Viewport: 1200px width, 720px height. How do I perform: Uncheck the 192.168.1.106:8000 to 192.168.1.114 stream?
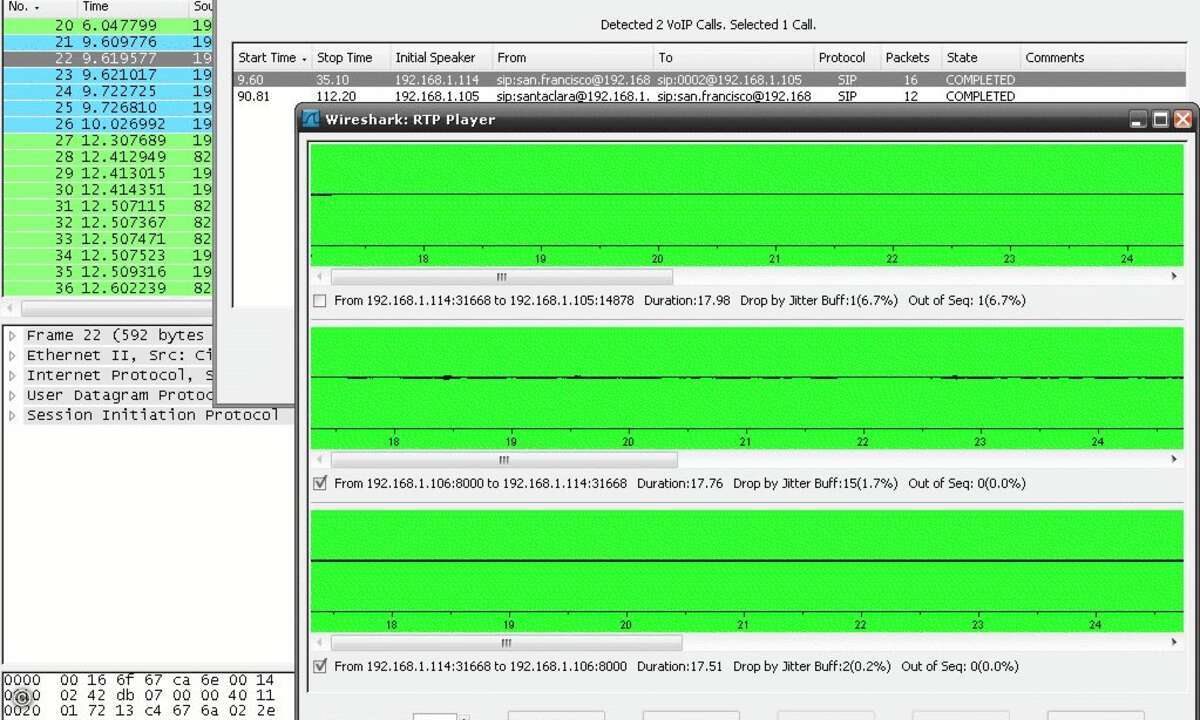[320, 484]
